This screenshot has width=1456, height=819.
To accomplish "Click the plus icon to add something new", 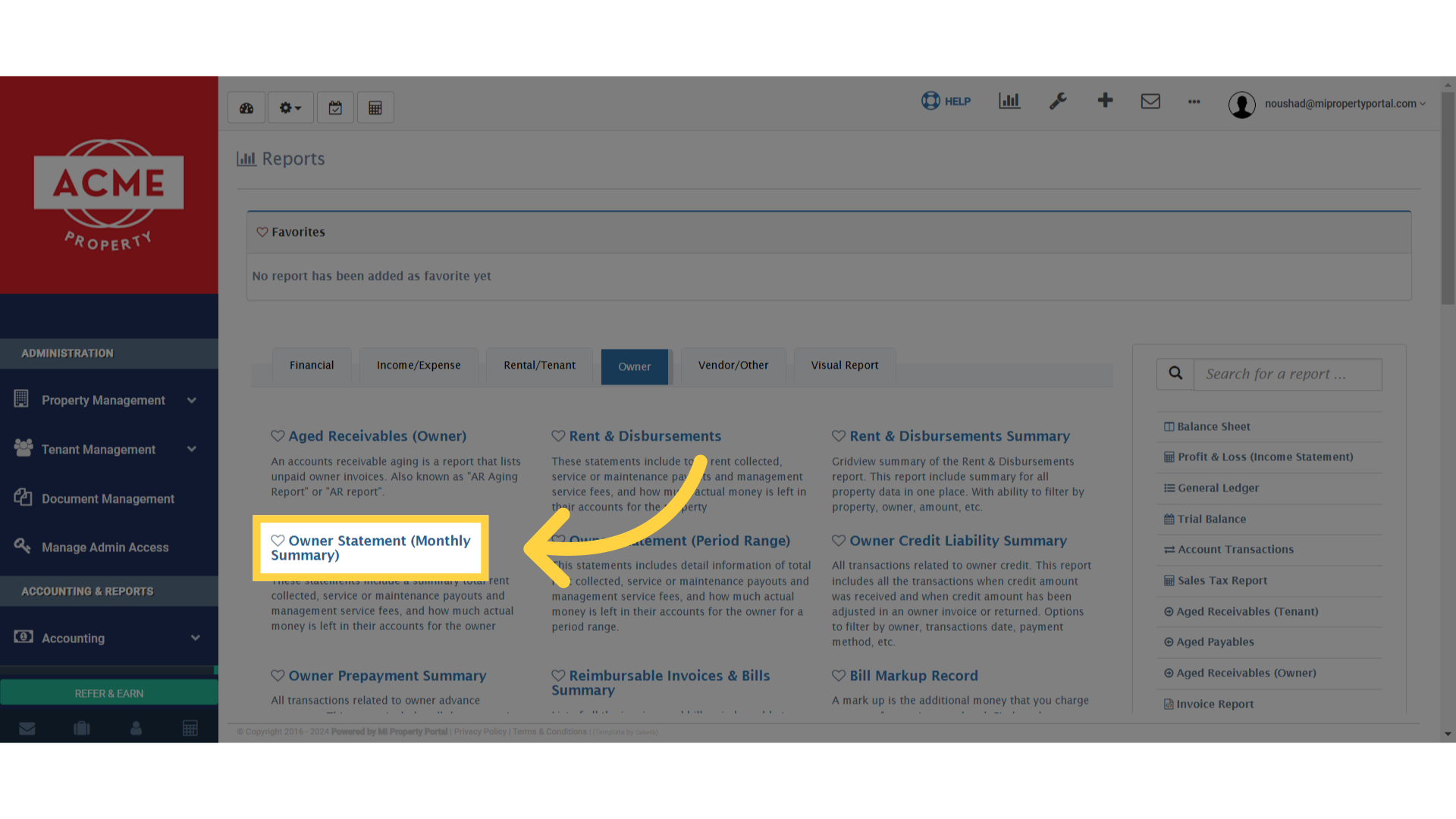I will (x=1105, y=100).
